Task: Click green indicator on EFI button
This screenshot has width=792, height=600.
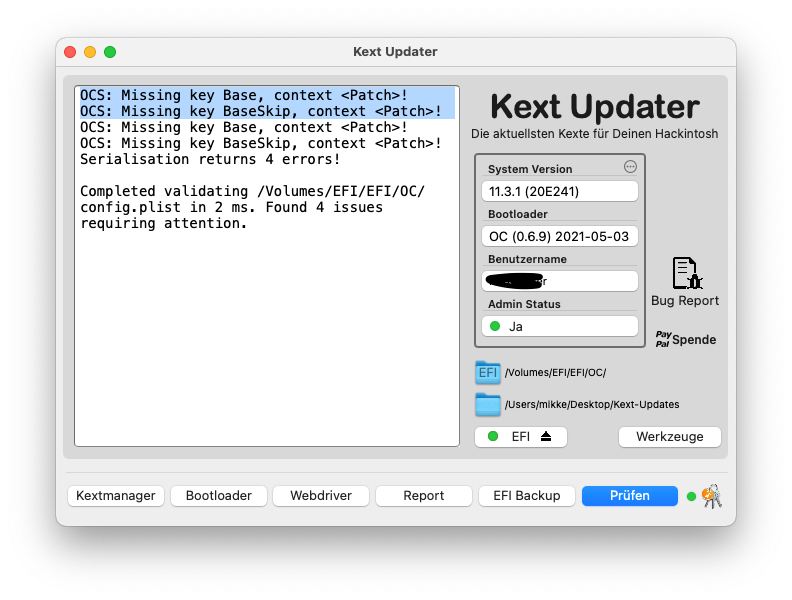Action: [x=493, y=436]
